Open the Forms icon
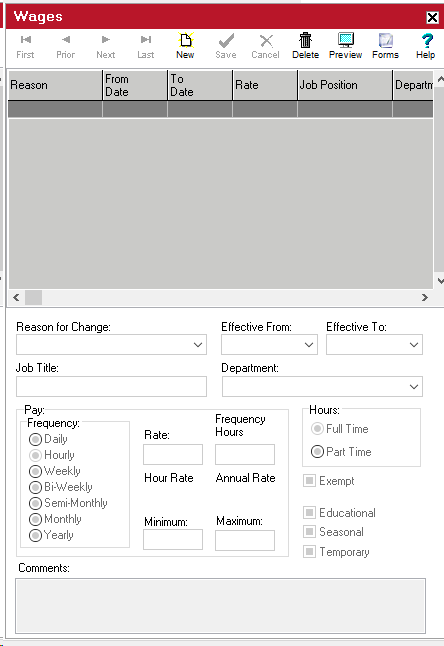The width and height of the screenshot is (444, 646). tap(386, 40)
